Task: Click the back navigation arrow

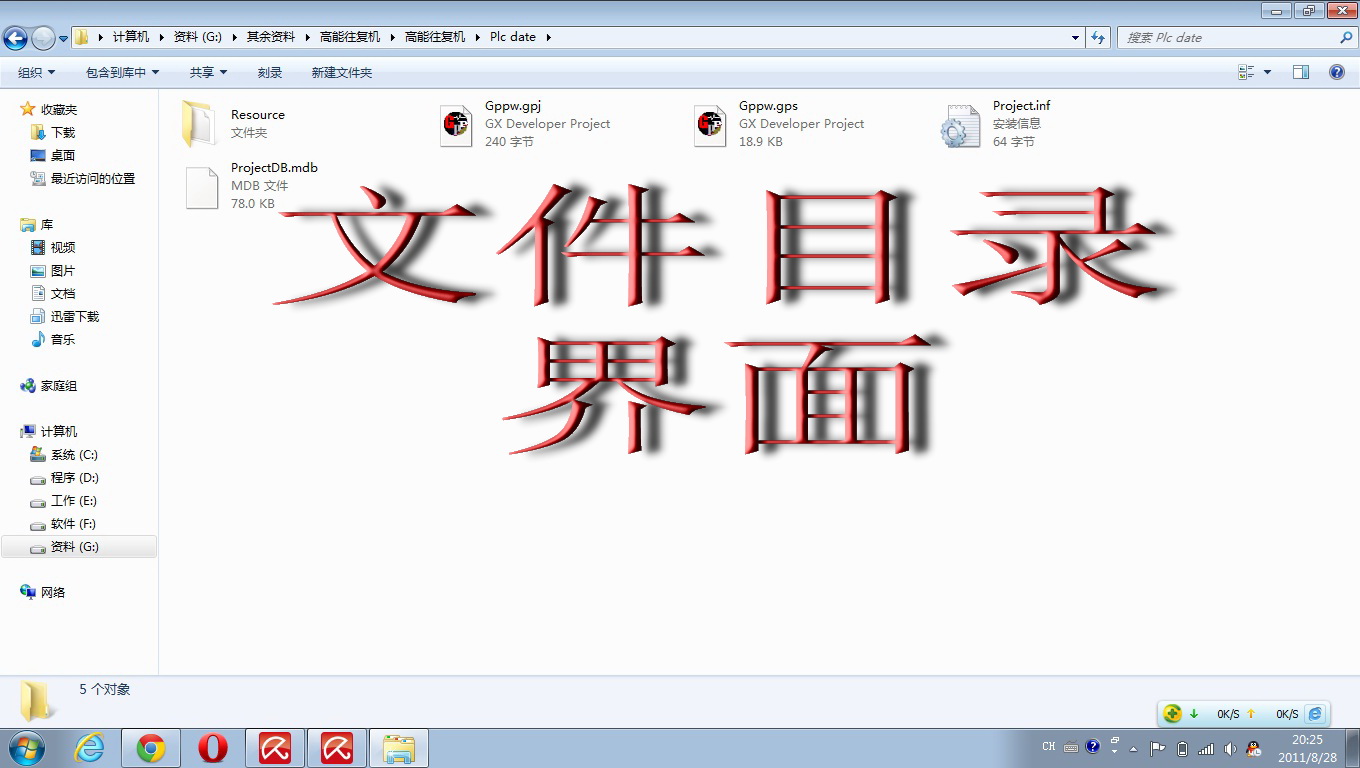Action: pos(15,38)
